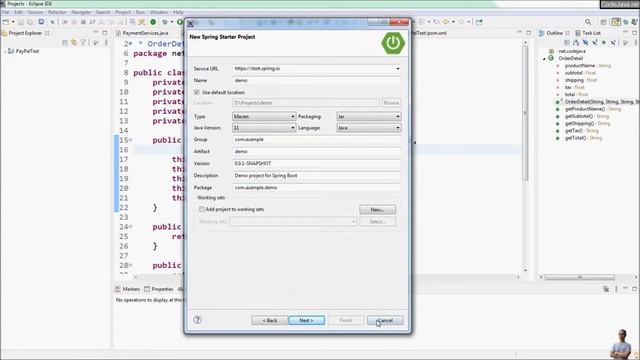Maximize the Project Explorer view
640x360 pixels.
click(x=105, y=32)
